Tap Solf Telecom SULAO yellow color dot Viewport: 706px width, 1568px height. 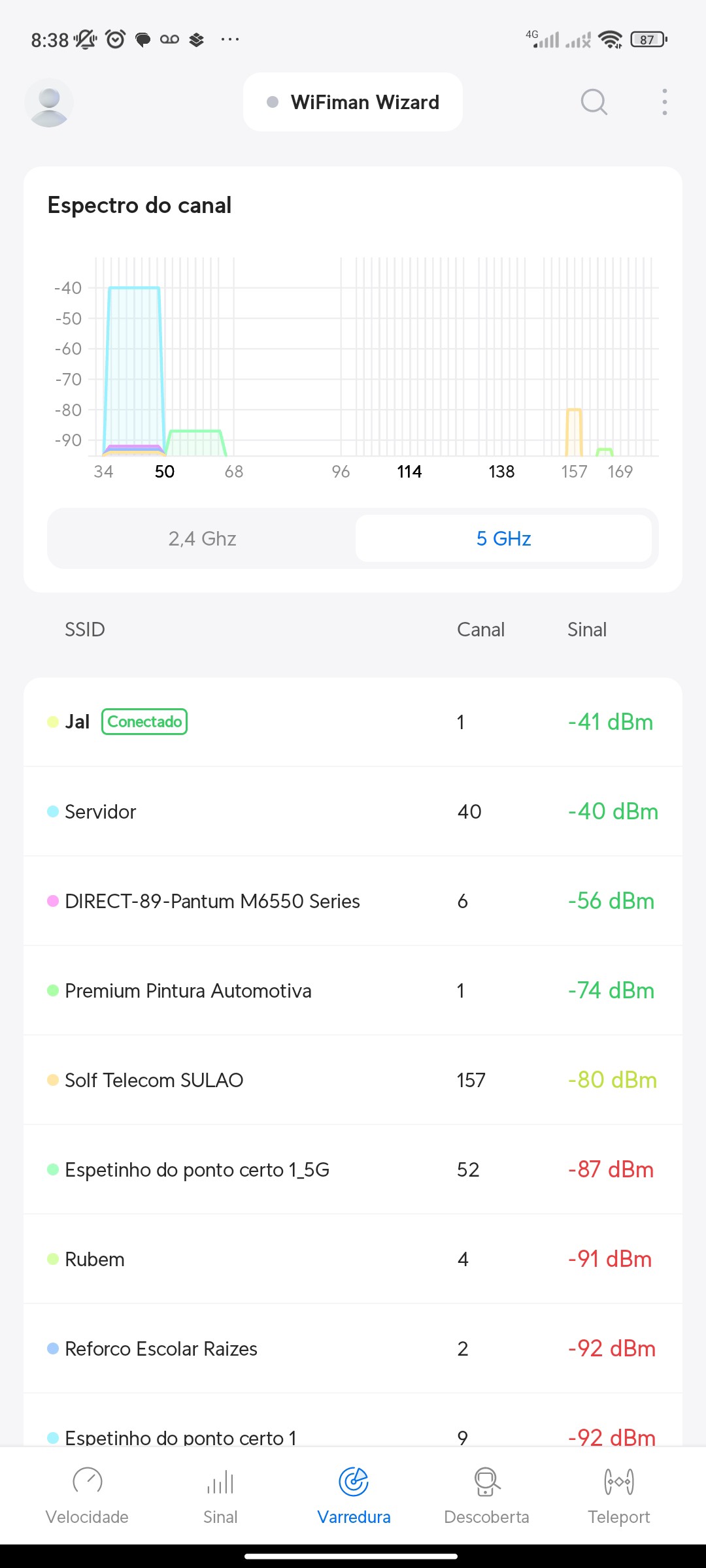pos(53,1080)
